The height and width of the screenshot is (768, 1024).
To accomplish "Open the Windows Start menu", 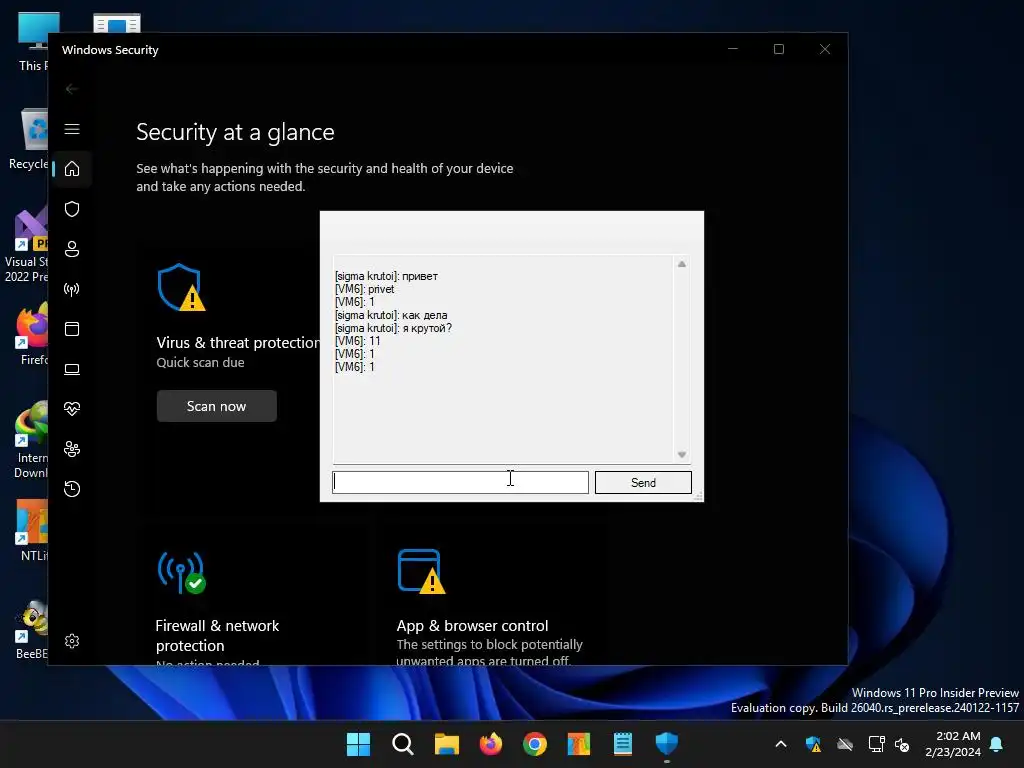I will coord(359,744).
